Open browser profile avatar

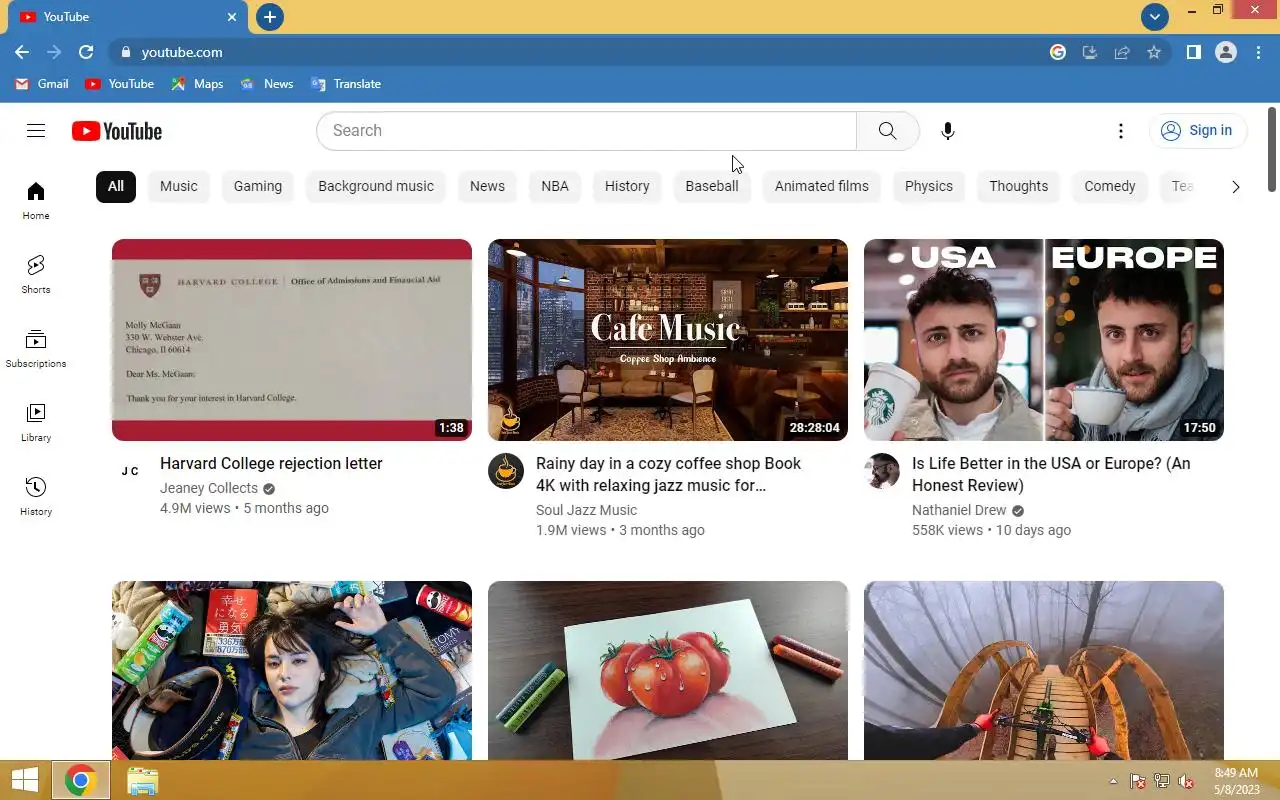(1226, 52)
